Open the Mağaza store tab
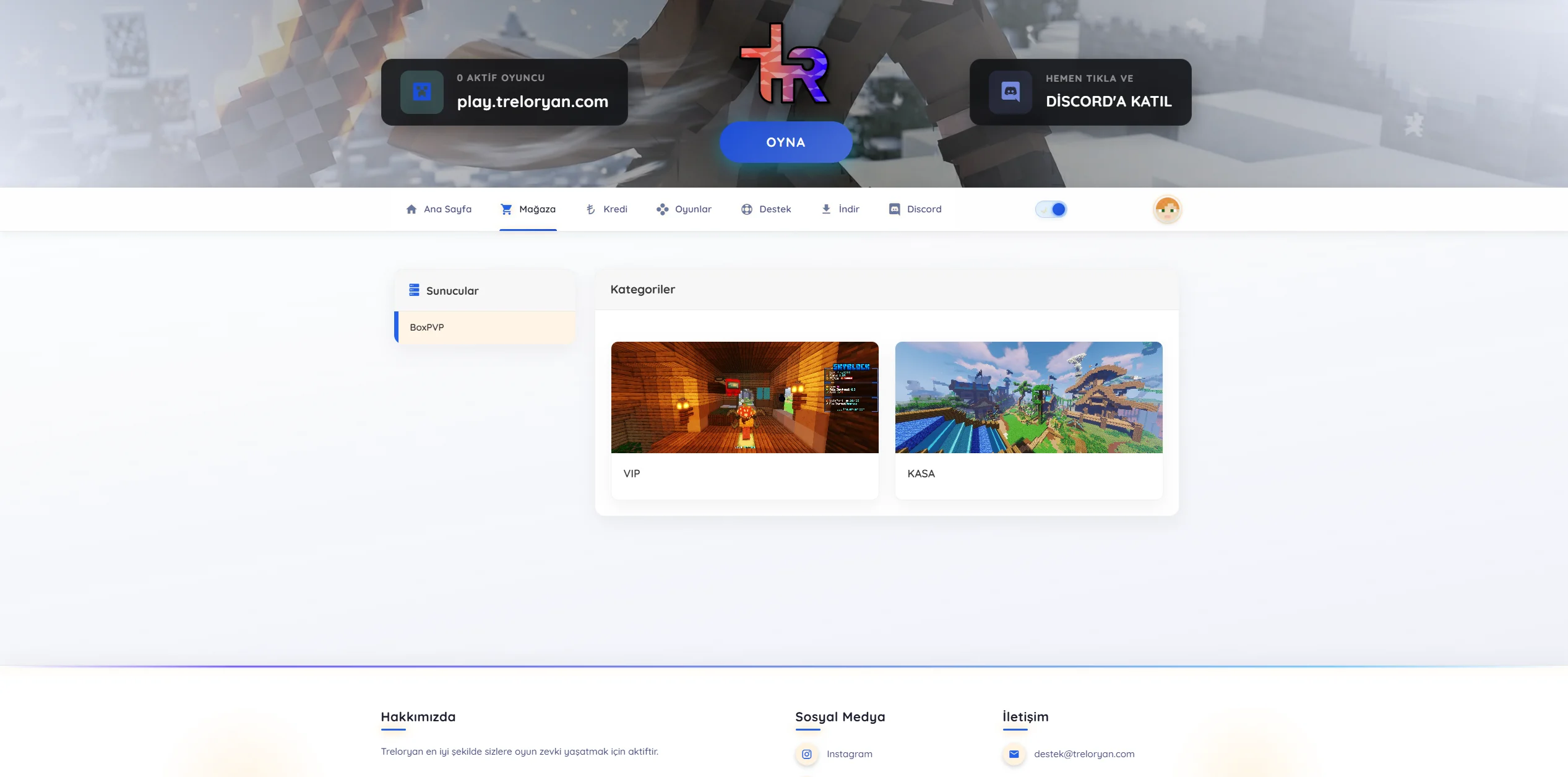 [528, 209]
